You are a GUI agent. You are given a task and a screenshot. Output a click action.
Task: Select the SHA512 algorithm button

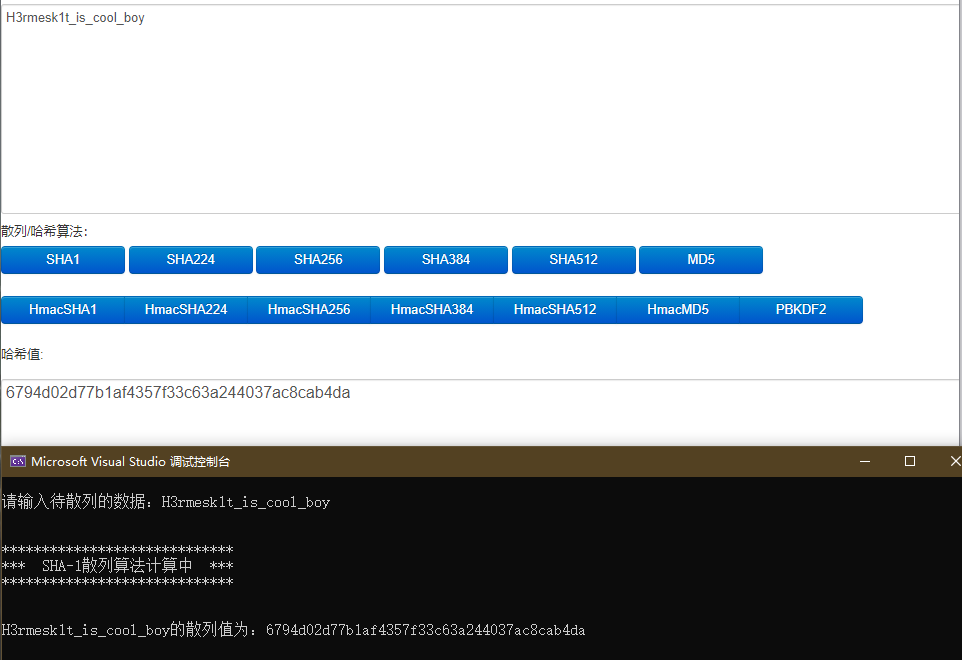pos(573,259)
